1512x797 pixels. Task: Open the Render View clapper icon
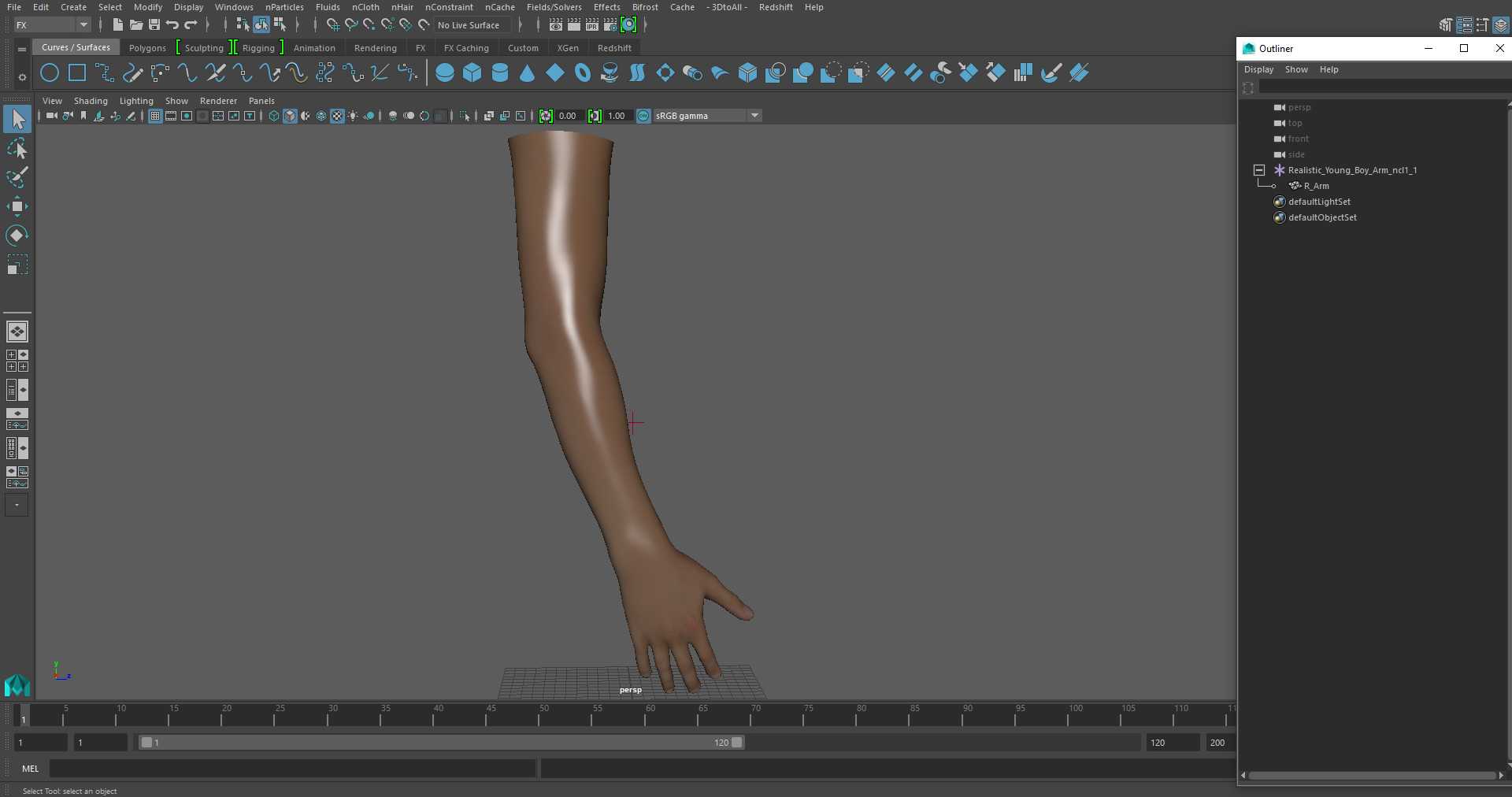[x=556, y=25]
